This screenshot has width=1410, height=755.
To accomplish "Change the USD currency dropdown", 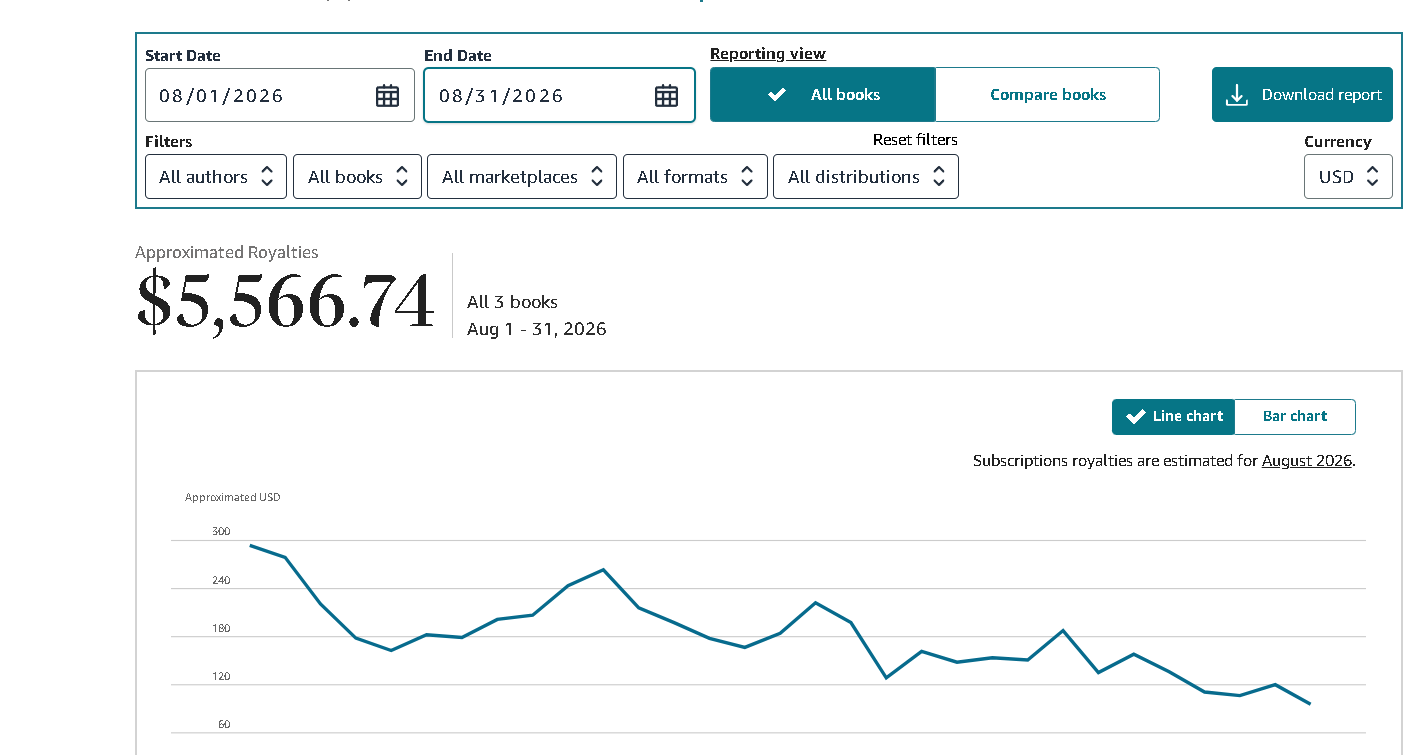I will [1348, 177].
